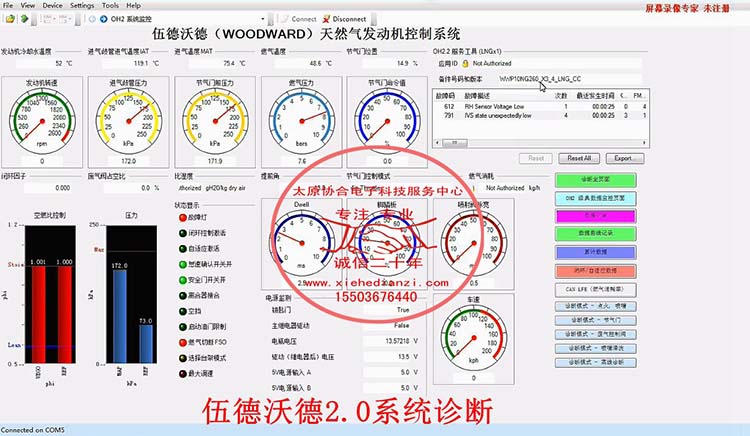Click the 节气门前压力 yellow gauge

pos(215,121)
